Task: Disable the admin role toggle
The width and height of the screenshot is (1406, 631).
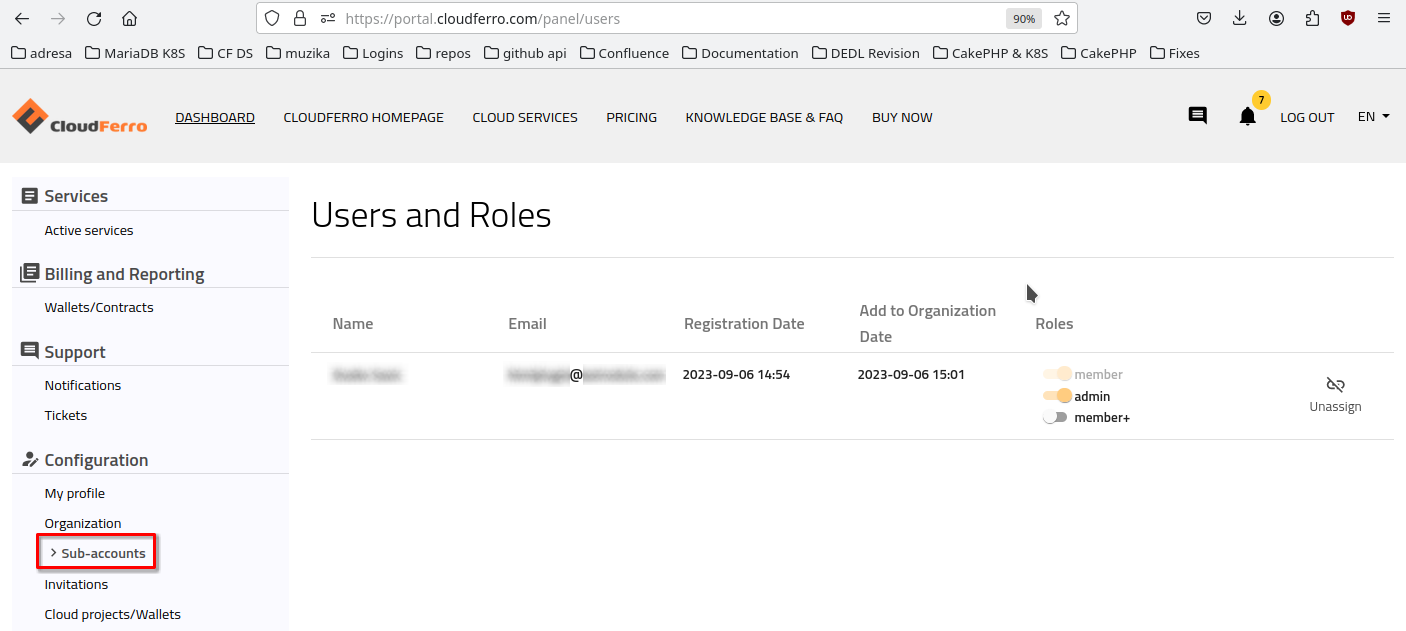Action: point(1058,395)
